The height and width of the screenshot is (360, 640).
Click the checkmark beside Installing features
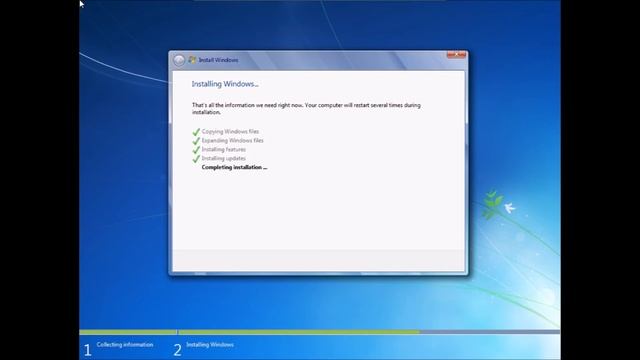(196, 150)
